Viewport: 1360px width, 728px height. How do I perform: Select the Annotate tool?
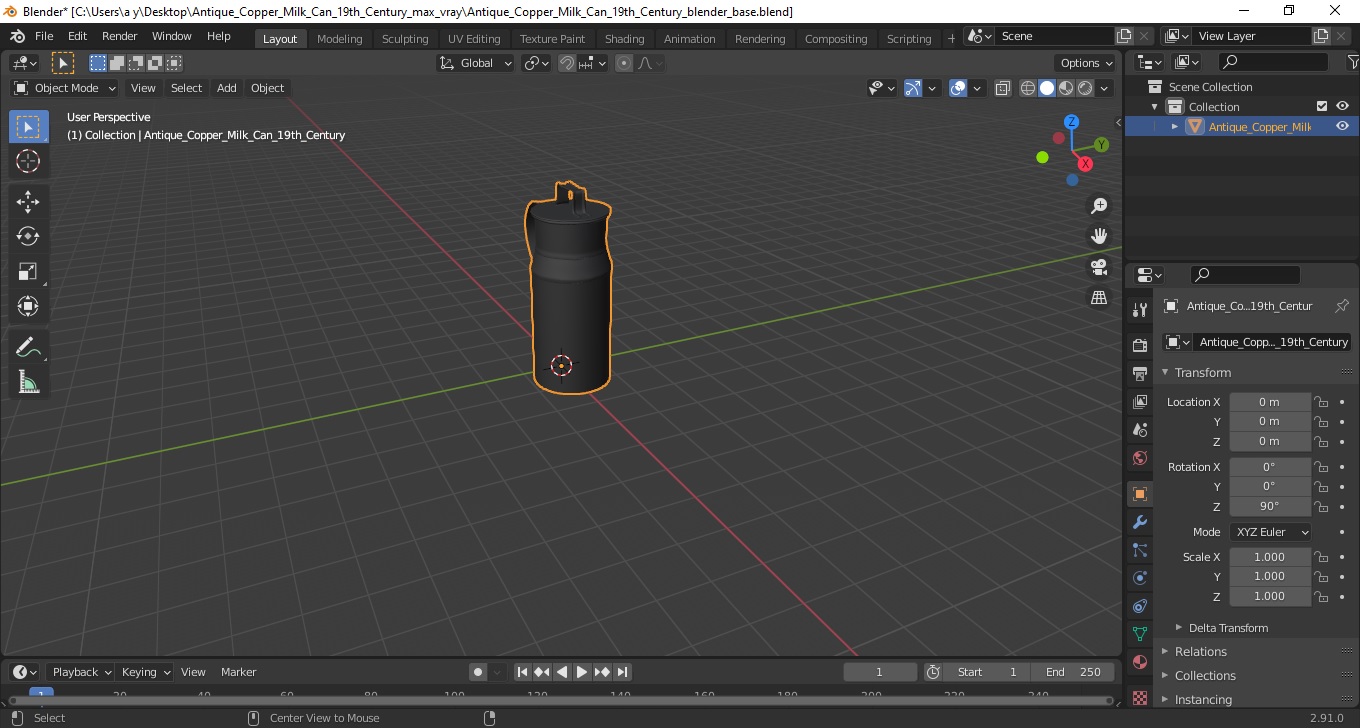(28, 347)
